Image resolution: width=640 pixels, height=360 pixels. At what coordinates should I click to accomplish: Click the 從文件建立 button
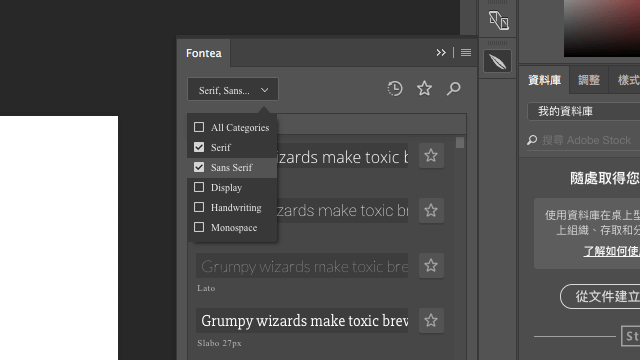pyautogui.click(x=600, y=296)
